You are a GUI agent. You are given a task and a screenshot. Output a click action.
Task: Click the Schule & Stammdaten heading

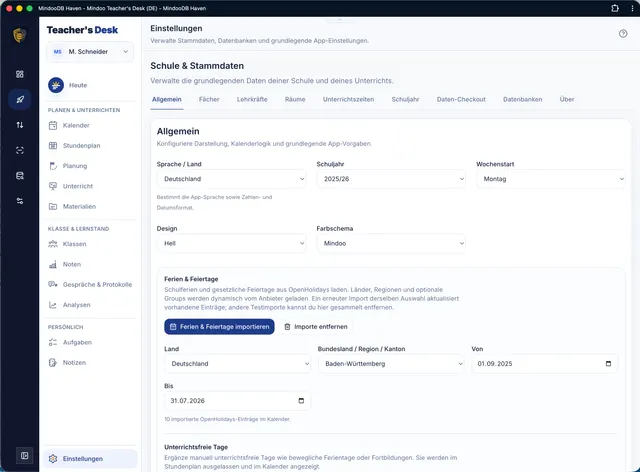pos(197,66)
